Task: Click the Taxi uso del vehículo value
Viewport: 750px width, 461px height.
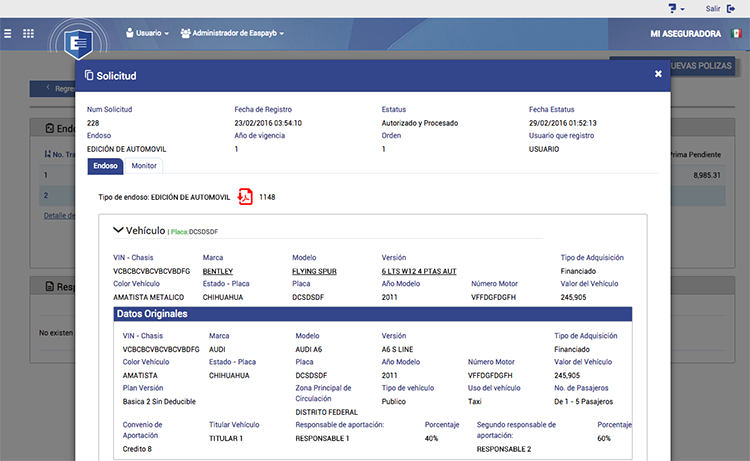Action: 474,401
